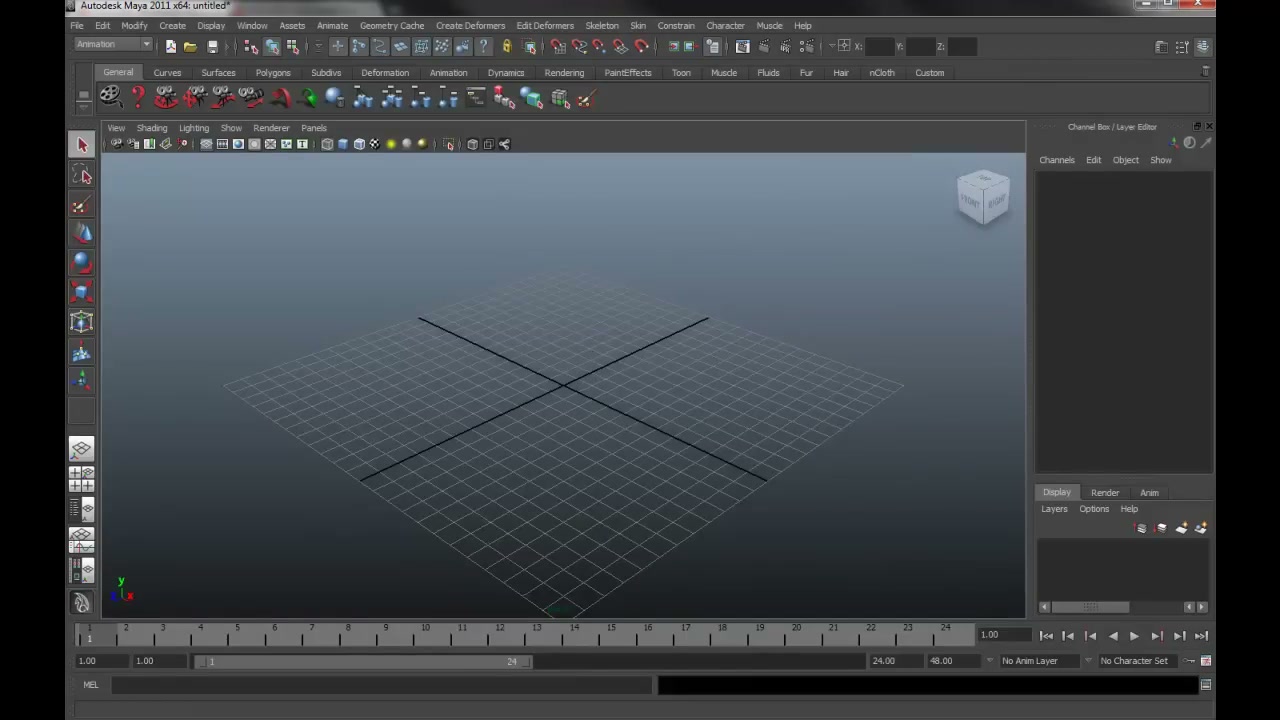This screenshot has height=720, width=1280.
Task: Click the red question mark shelf icon
Action: coord(138,97)
